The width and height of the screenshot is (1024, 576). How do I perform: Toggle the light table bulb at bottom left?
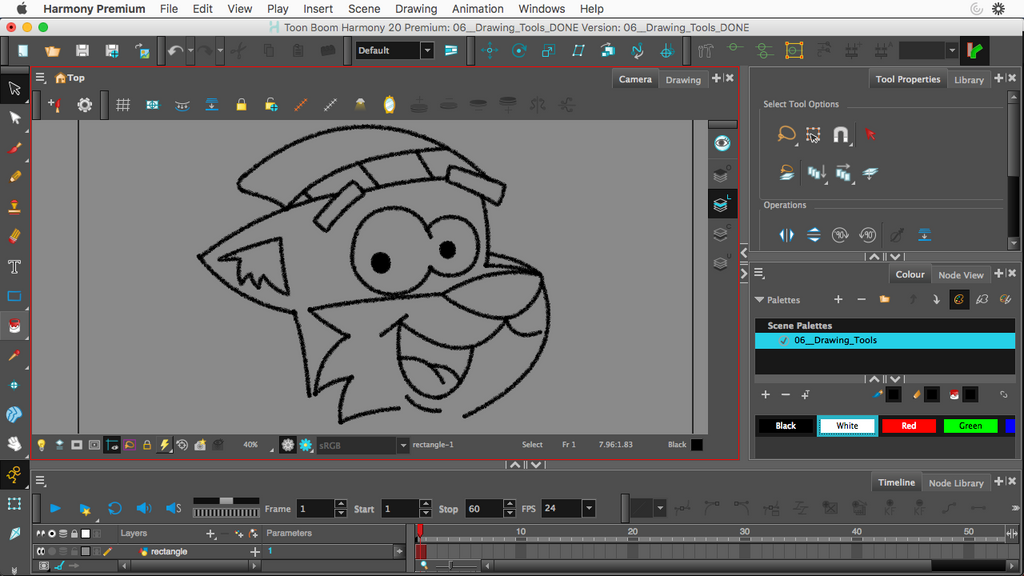pyautogui.click(x=41, y=444)
